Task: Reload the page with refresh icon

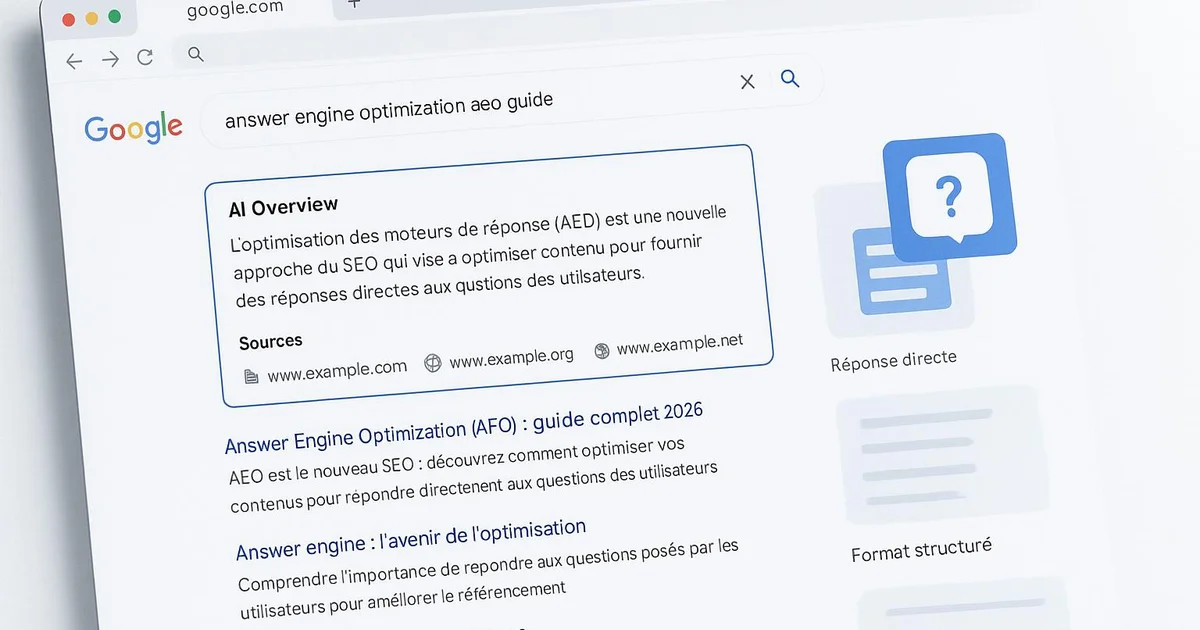Action: click(145, 58)
